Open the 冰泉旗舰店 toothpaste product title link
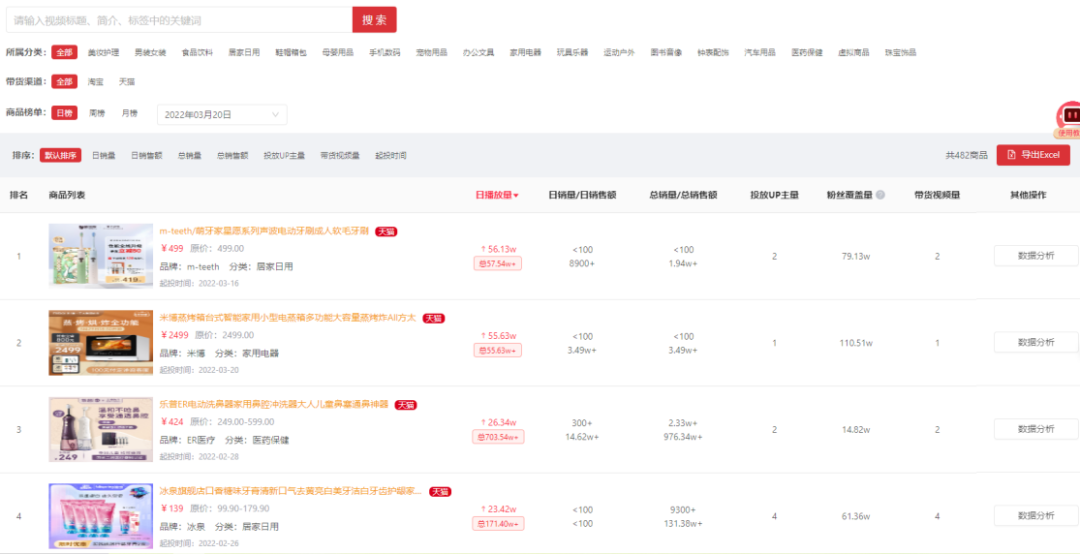 291,492
